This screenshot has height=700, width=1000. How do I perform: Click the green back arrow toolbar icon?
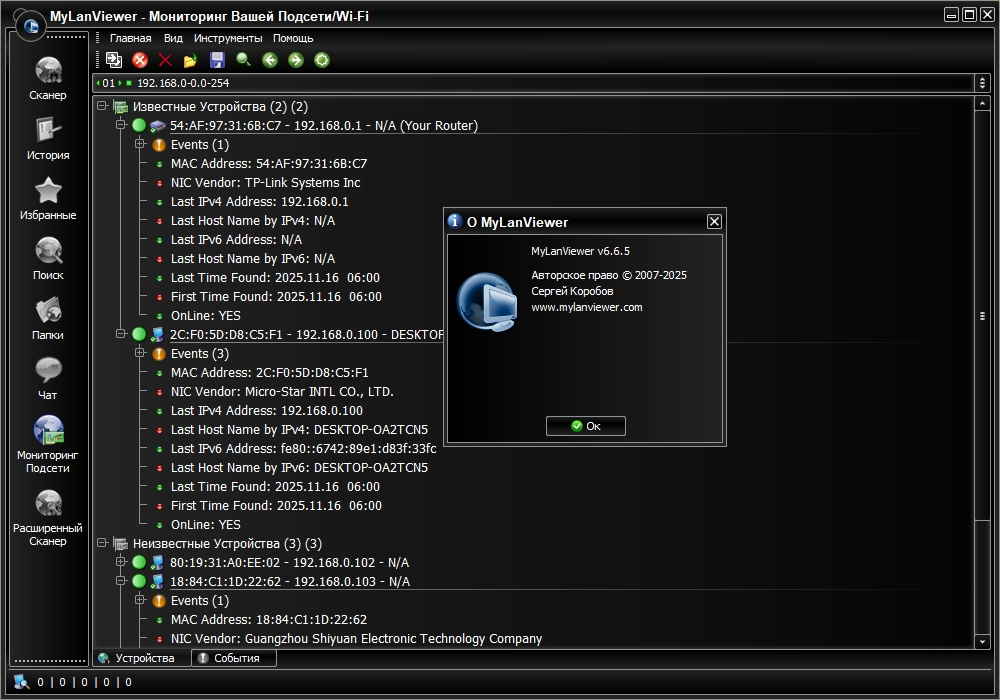[x=270, y=60]
